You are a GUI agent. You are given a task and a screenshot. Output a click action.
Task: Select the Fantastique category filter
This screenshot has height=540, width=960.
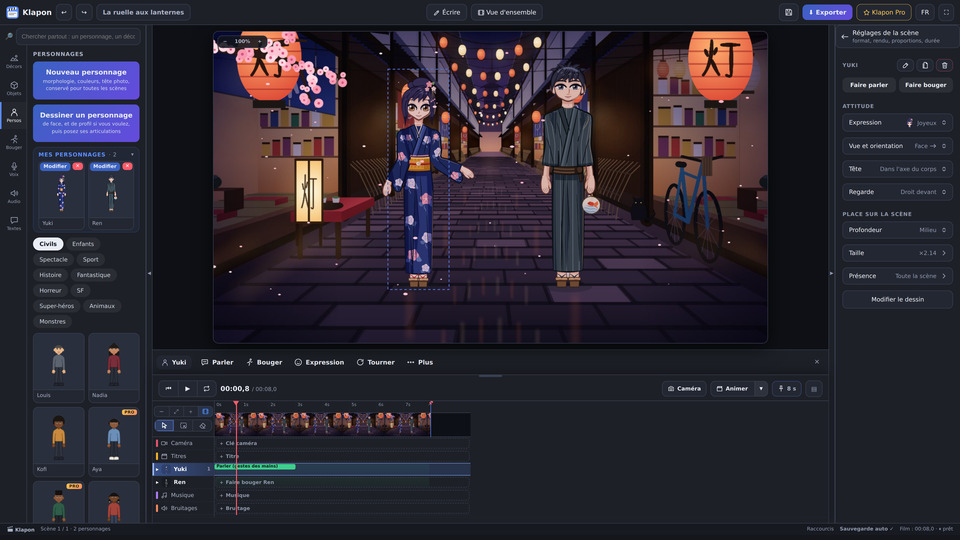coord(94,275)
